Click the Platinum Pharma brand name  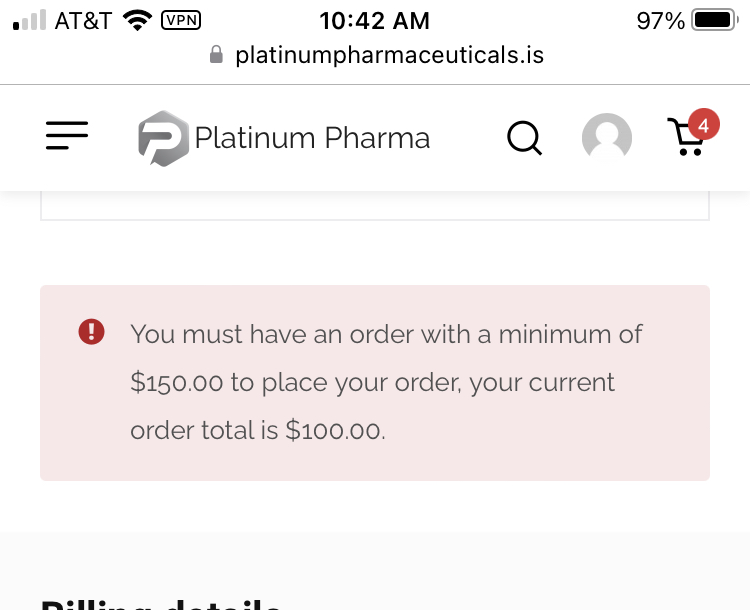click(x=312, y=138)
